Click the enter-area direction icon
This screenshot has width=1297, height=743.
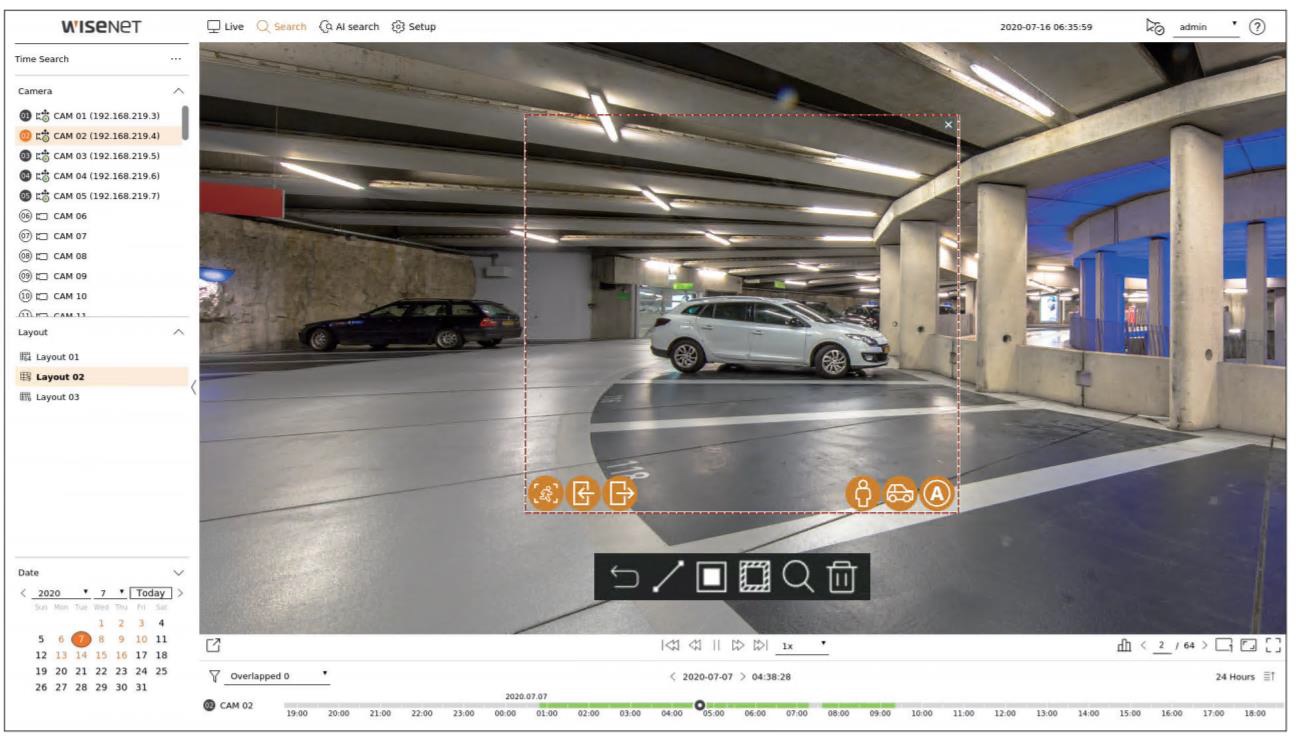click(583, 493)
